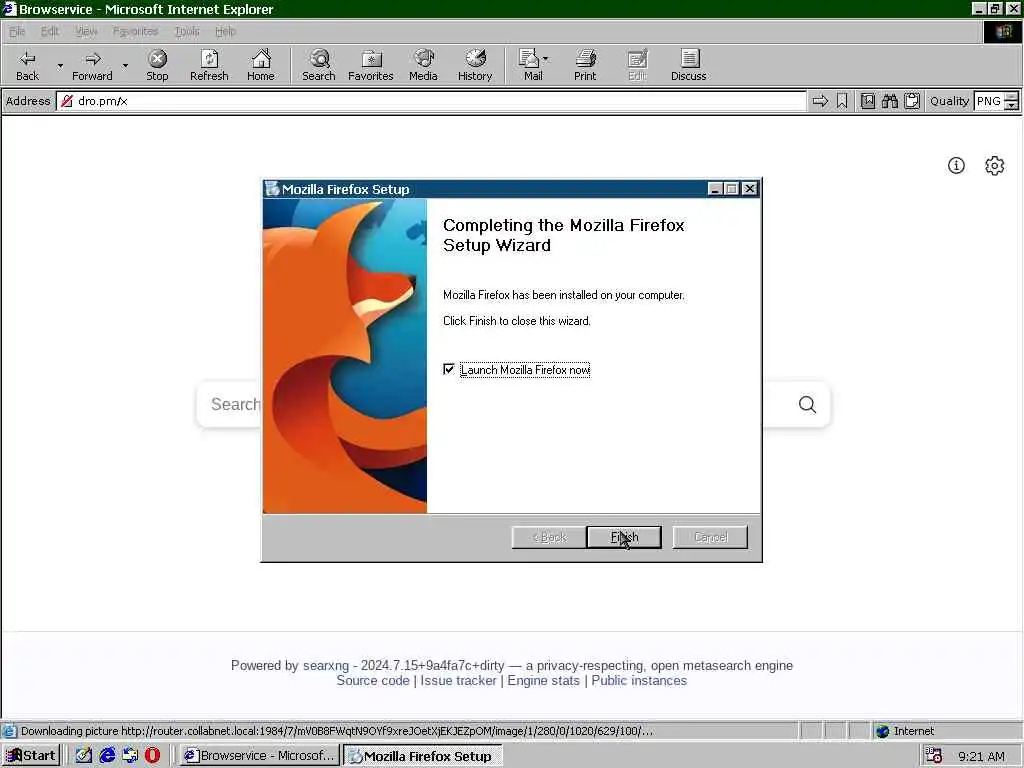The image size is (1024, 768).
Task: Click the magnifier search submit icon
Action: coord(807,405)
